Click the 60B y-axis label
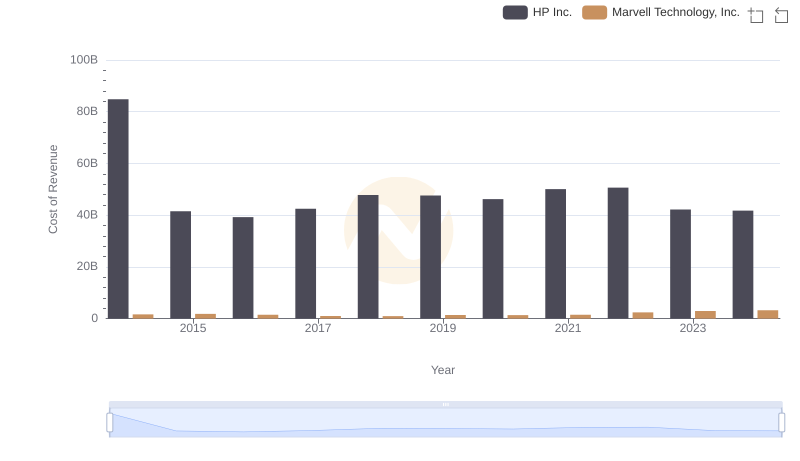The height and width of the screenshot is (461, 800). 87,163
